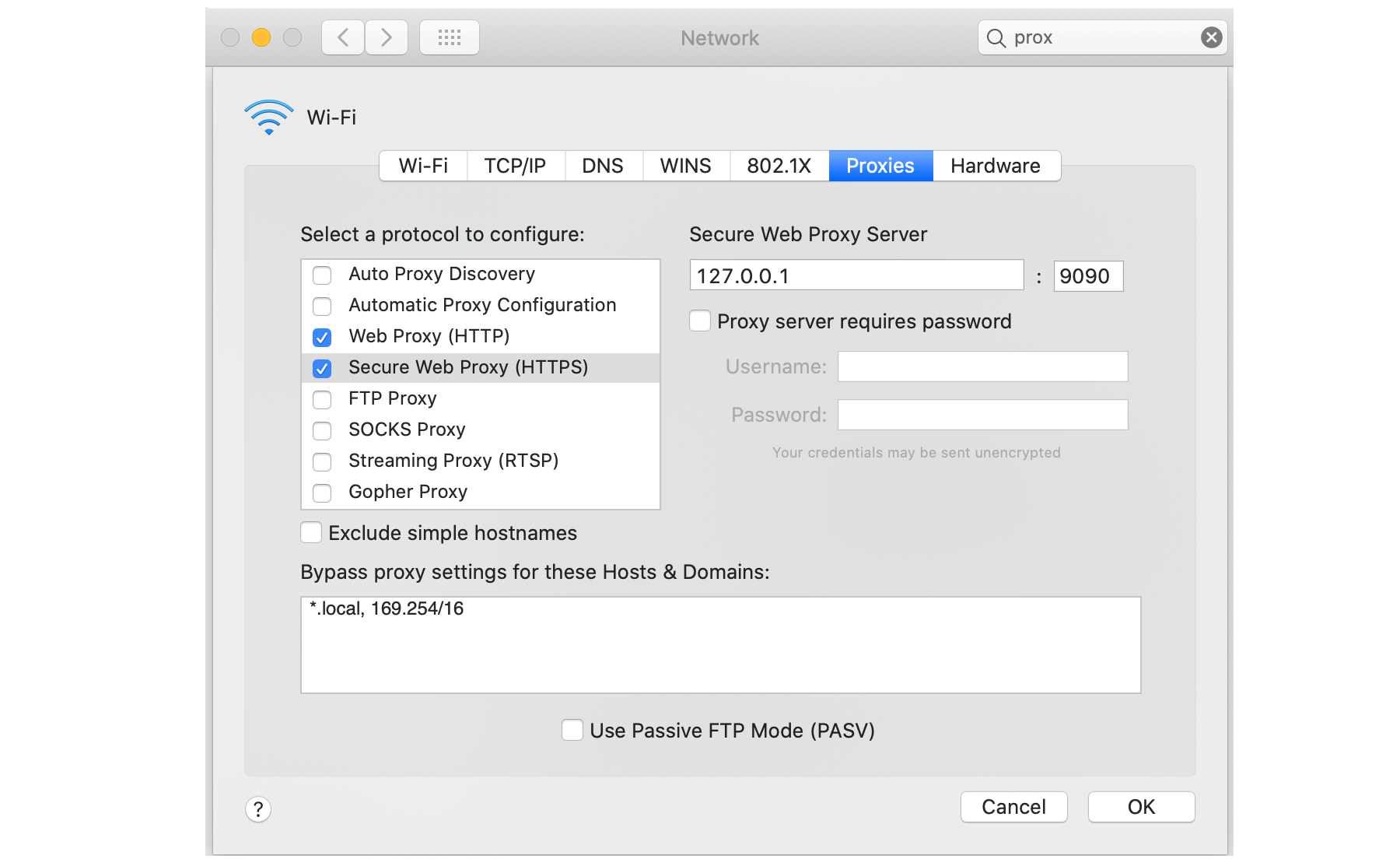
Task: Click the bypass hosts and domains box
Action: (720, 645)
